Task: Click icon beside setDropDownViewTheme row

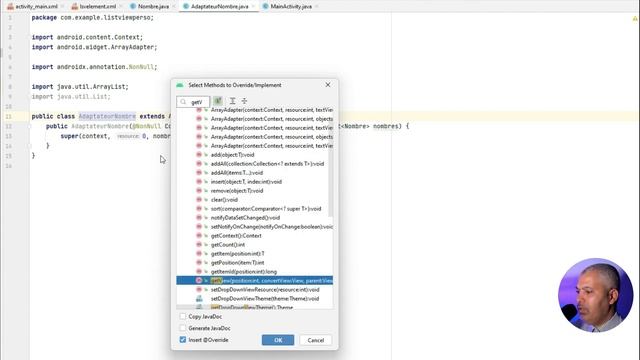Action: (x=199, y=298)
